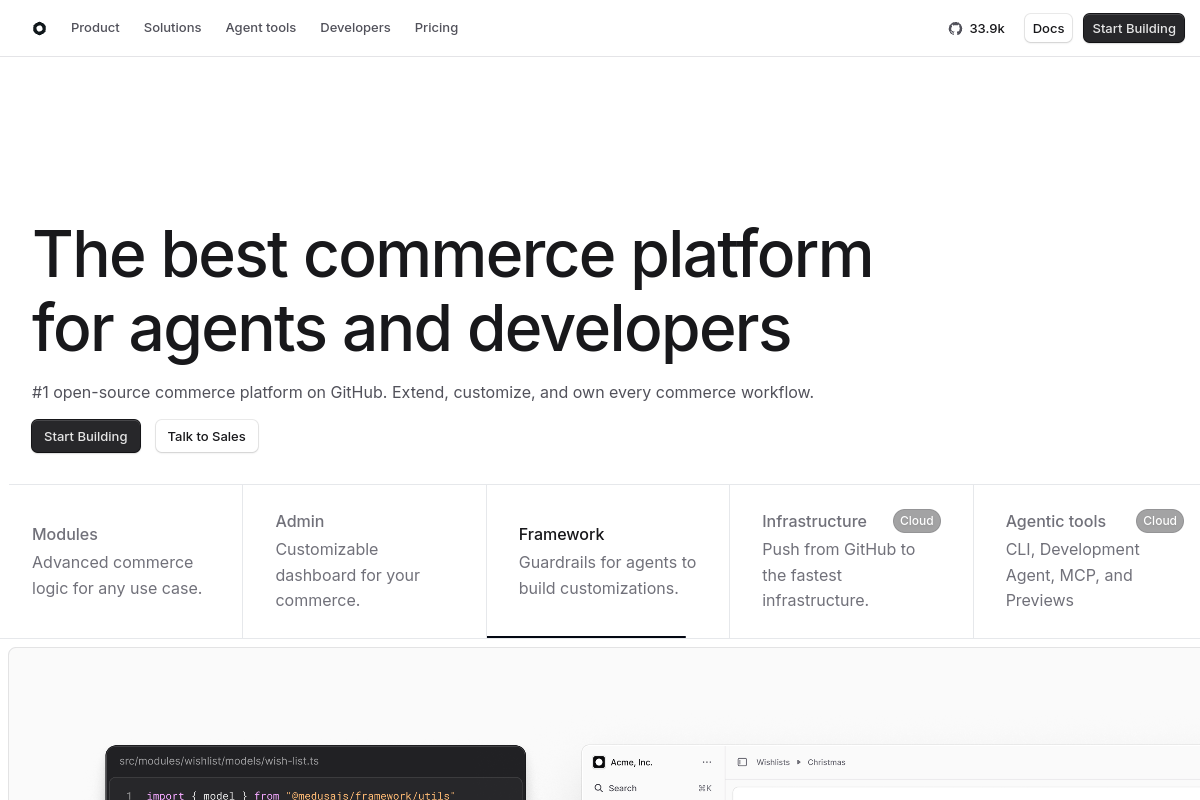Click the Cloud badge beside Agentic tools
This screenshot has width=1200, height=800.
[x=1160, y=521]
